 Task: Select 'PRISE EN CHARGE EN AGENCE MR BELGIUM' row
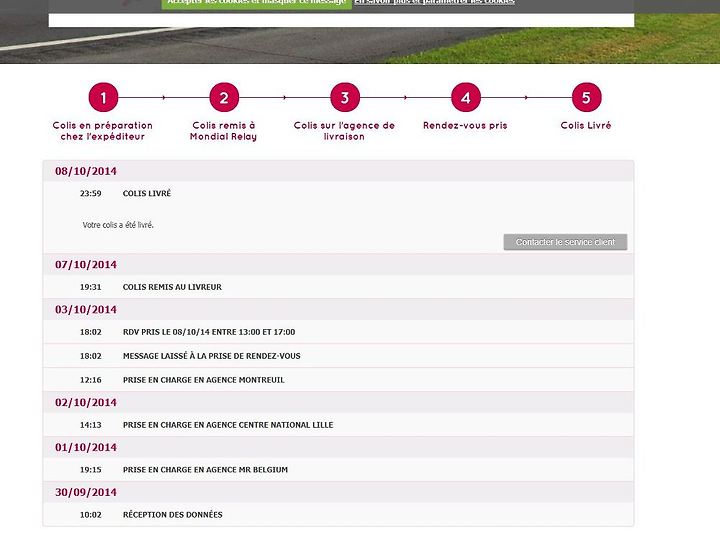[x=338, y=470]
